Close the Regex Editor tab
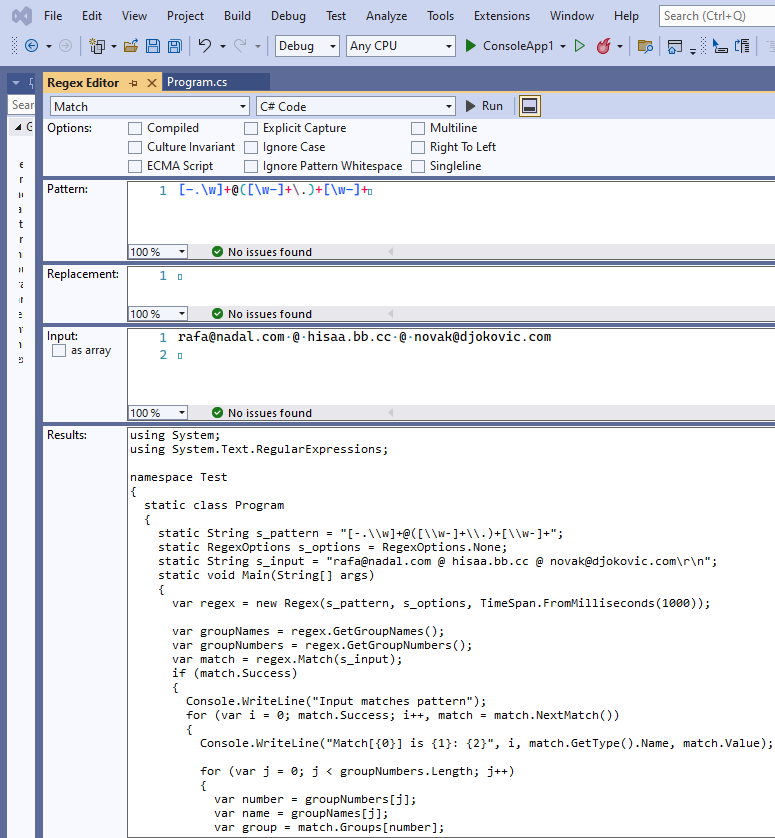 pos(152,83)
